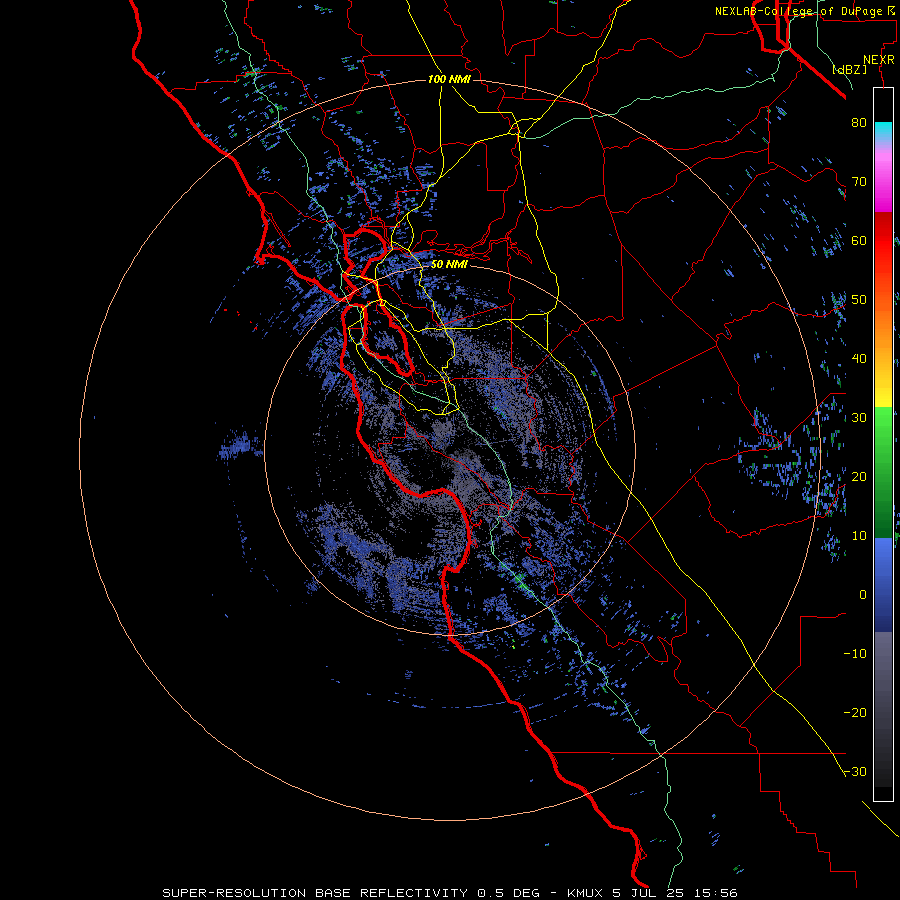Pick the cyan top of the color scale
900x900 pixels.
tap(883, 131)
